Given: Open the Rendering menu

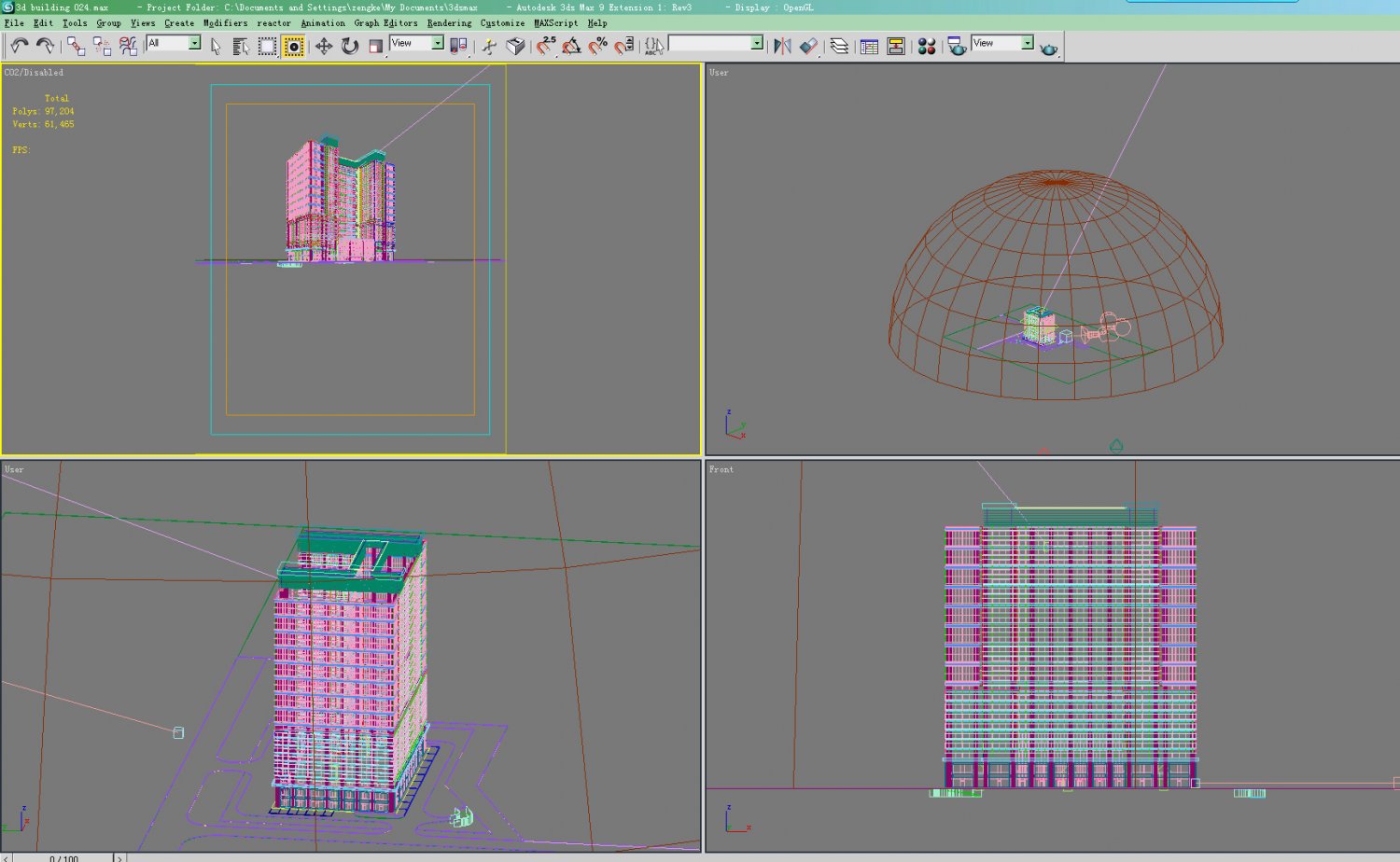Looking at the screenshot, I should pyautogui.click(x=449, y=23).
